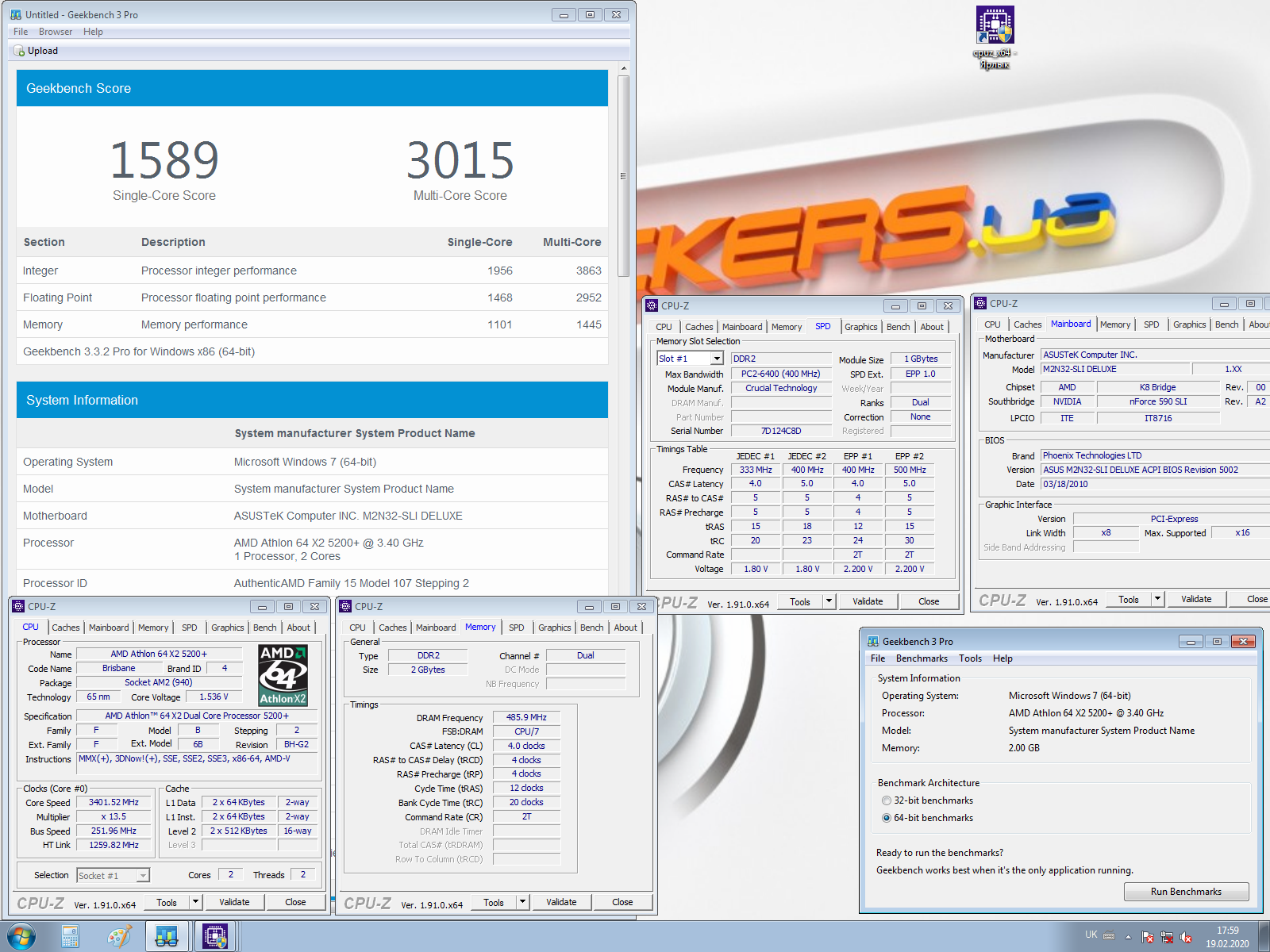Click the CPU-Z Mainboard window title icon
Image resolution: width=1270 pixels, height=952 pixels.
pyautogui.click(x=981, y=303)
